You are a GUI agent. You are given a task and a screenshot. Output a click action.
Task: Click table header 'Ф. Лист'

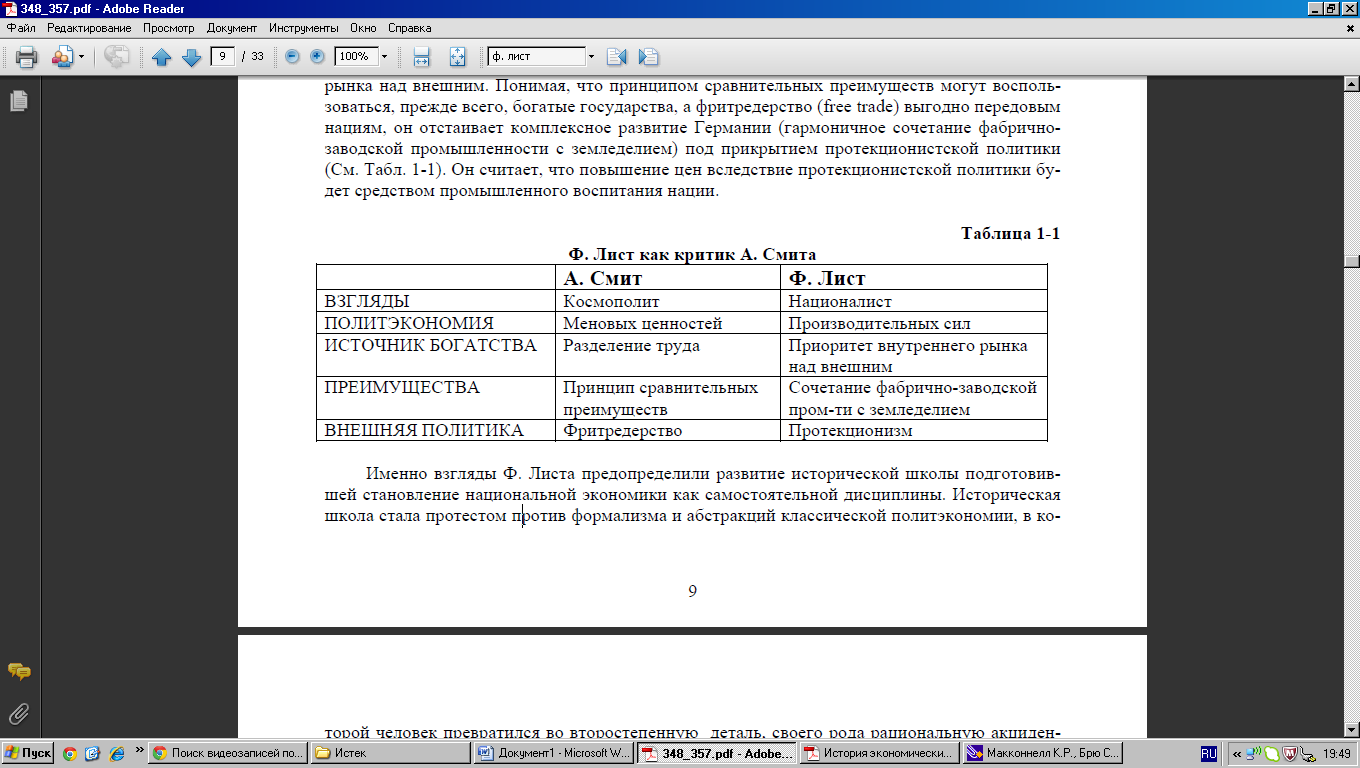(827, 278)
